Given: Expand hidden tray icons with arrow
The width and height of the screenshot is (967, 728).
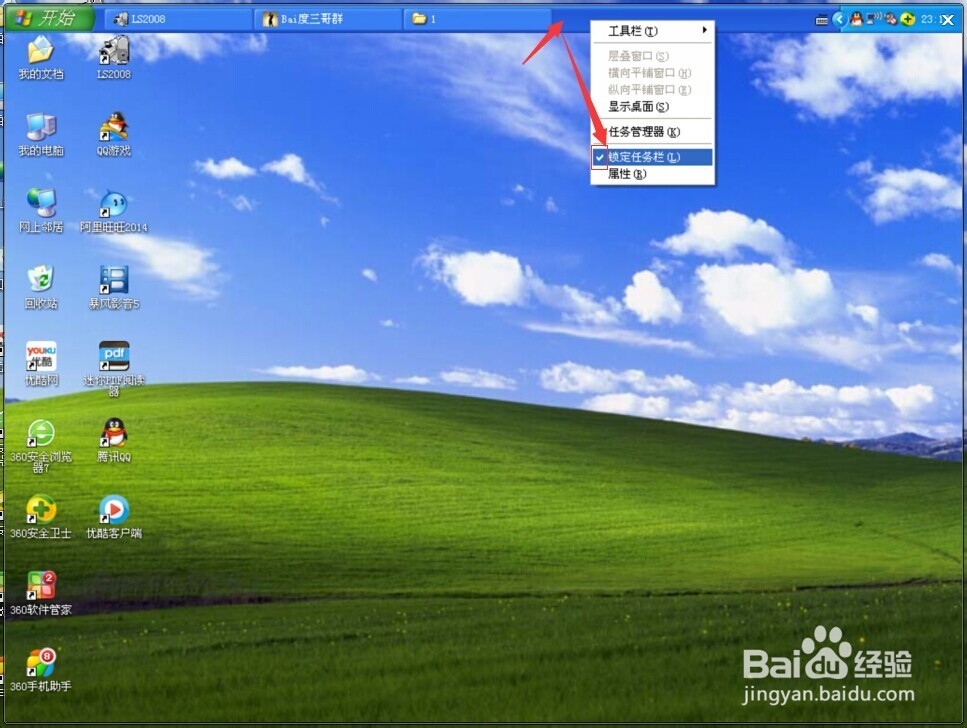Looking at the screenshot, I should tap(839, 19).
